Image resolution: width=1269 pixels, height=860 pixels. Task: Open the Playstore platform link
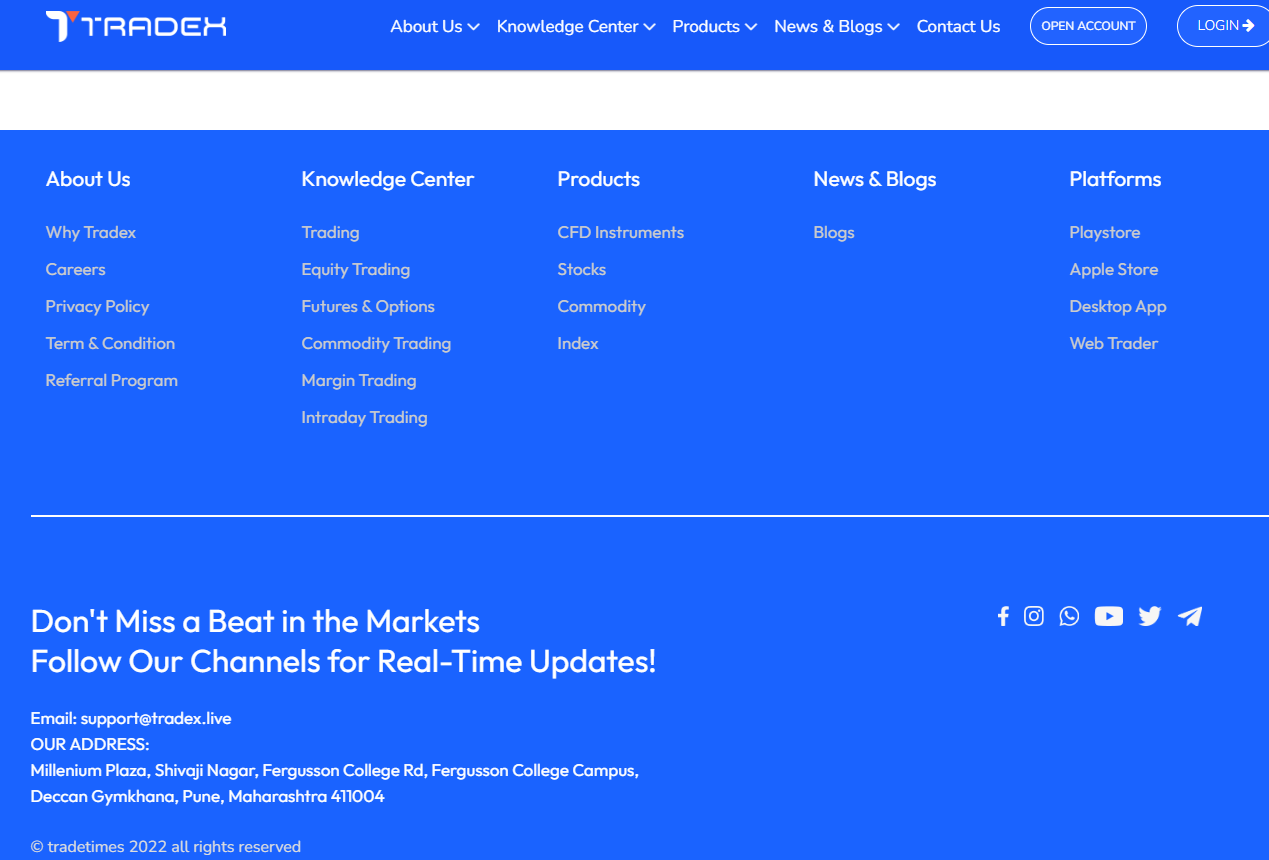[x=1105, y=232]
